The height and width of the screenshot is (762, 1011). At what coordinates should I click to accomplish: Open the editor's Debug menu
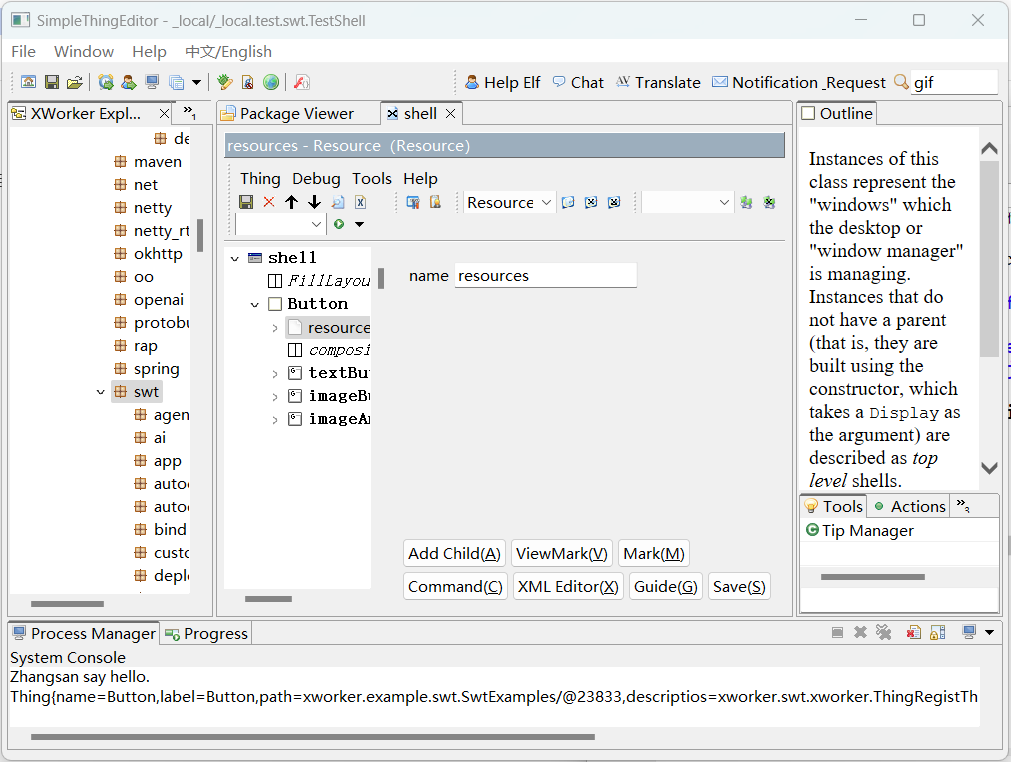pyautogui.click(x=316, y=179)
